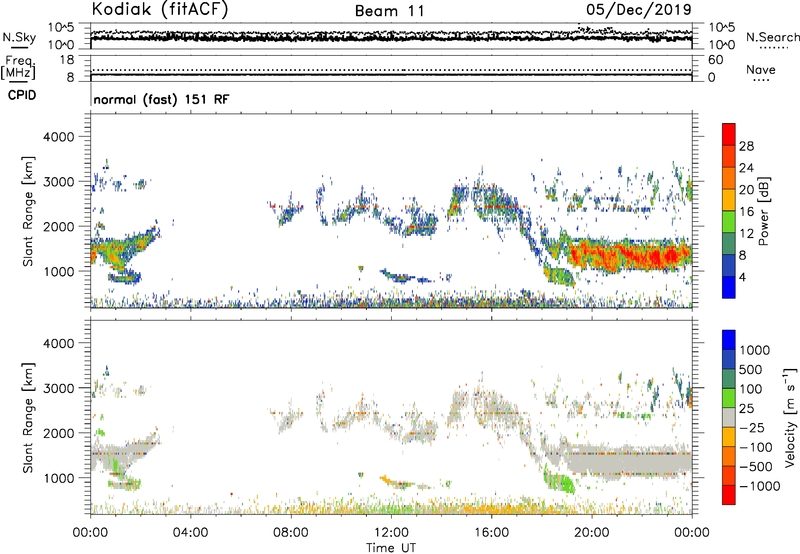Click 'Slant Range [km]' label of power plot
Viewport: 800px width, 554px height.
pyautogui.click(x=28, y=211)
